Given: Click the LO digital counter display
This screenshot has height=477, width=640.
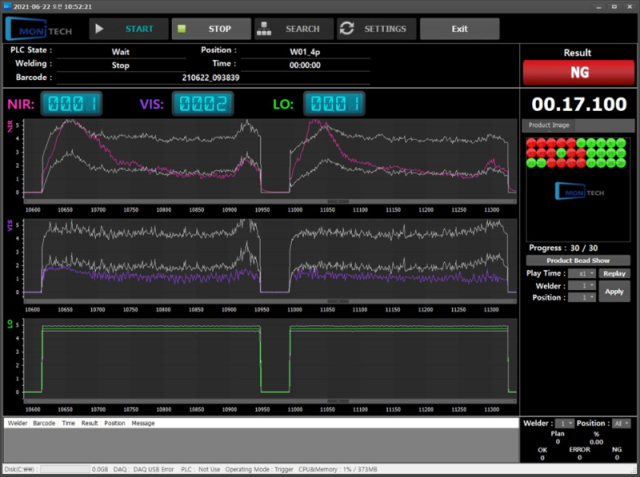Looking at the screenshot, I should coord(334,104).
